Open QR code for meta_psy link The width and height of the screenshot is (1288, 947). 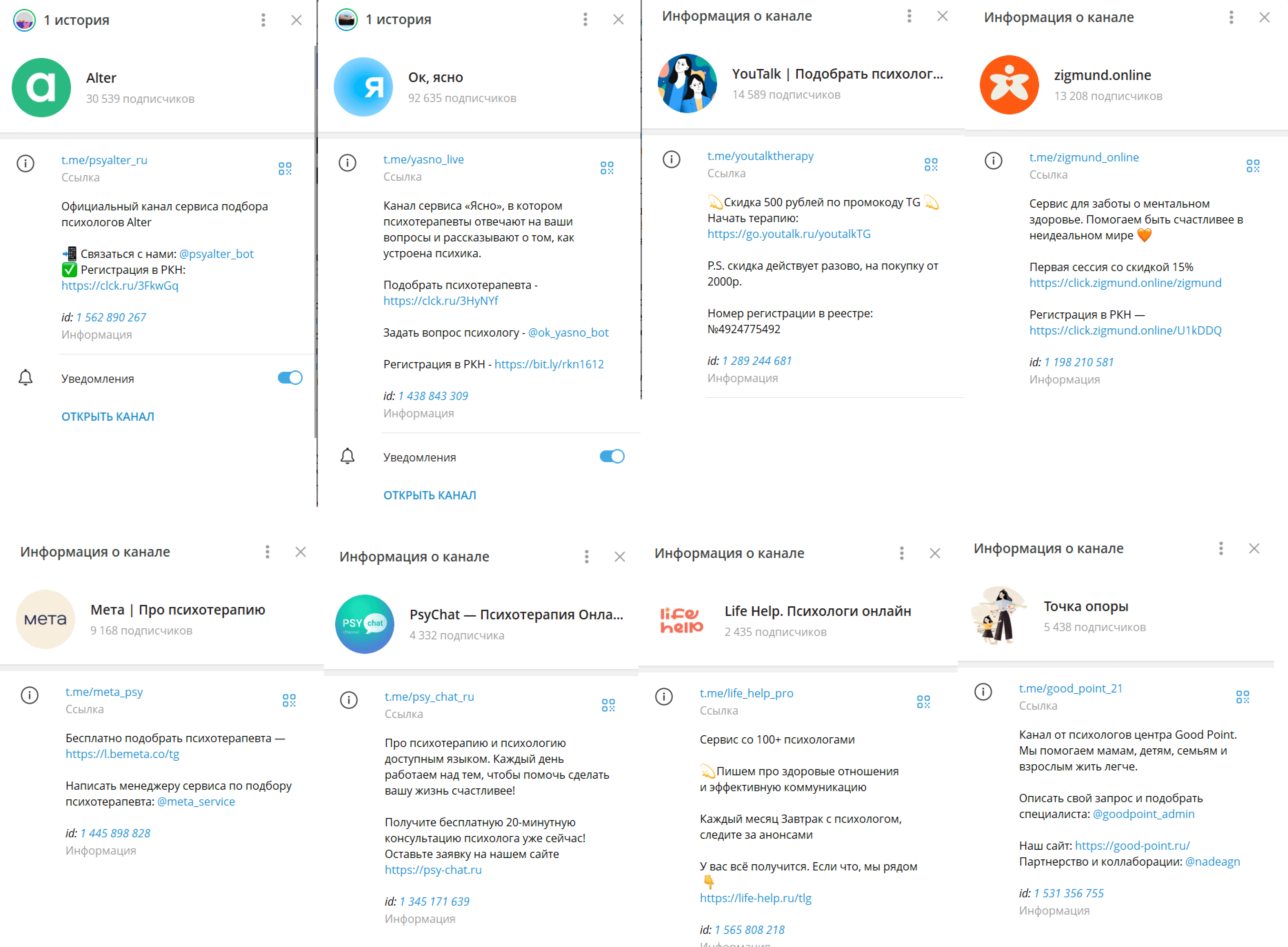click(289, 700)
